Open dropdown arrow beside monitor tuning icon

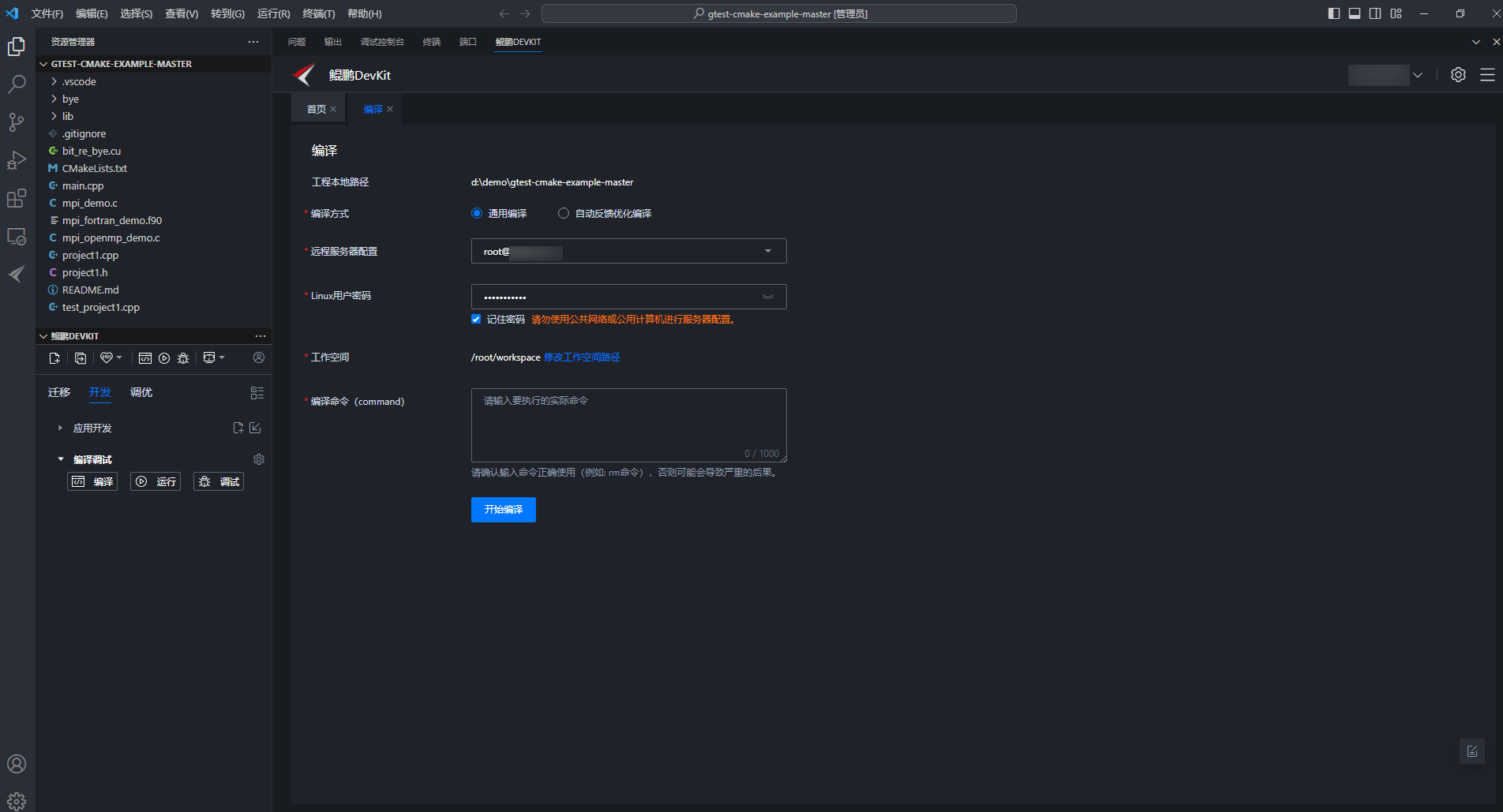coord(222,357)
